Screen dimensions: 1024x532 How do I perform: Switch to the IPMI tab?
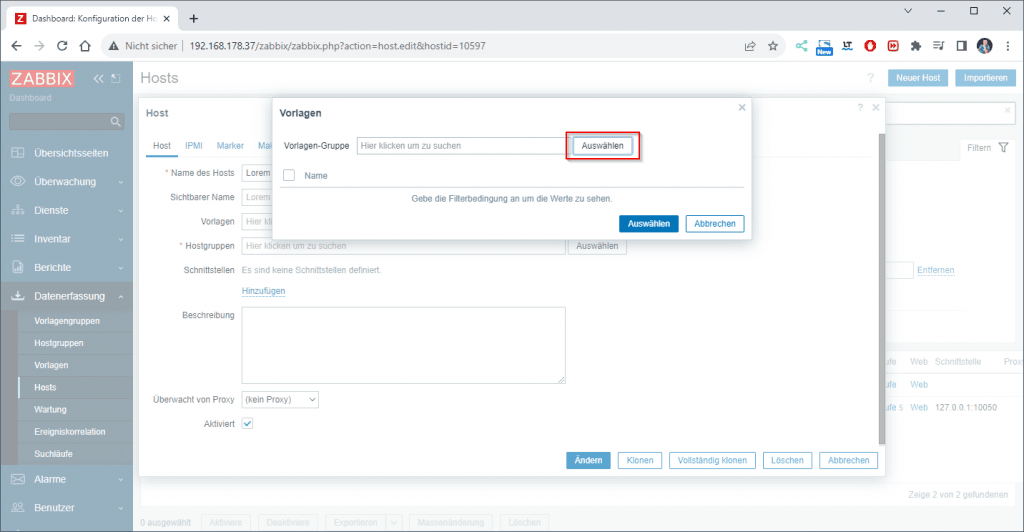[194, 145]
